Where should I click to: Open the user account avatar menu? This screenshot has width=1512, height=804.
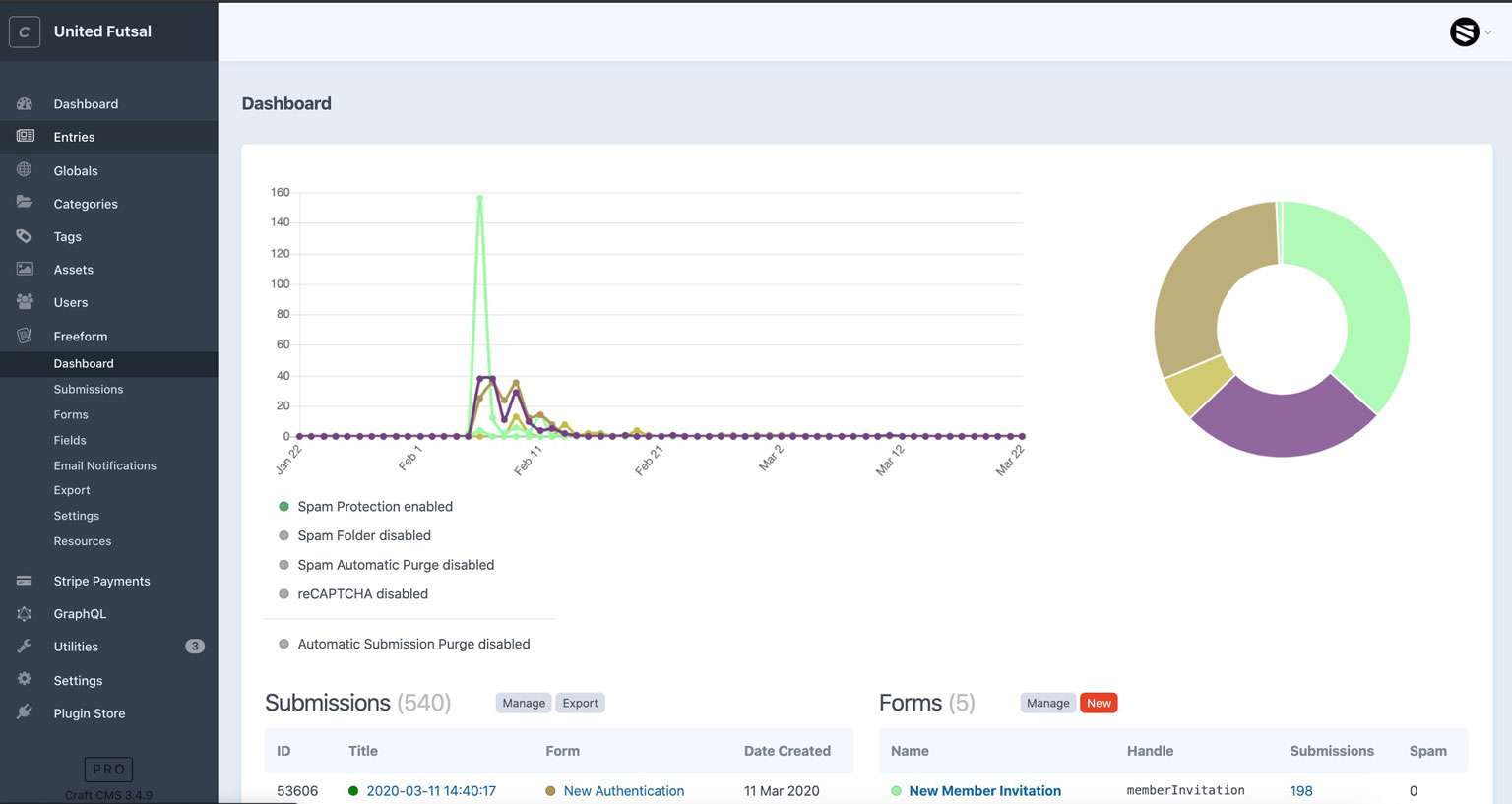tap(1471, 31)
